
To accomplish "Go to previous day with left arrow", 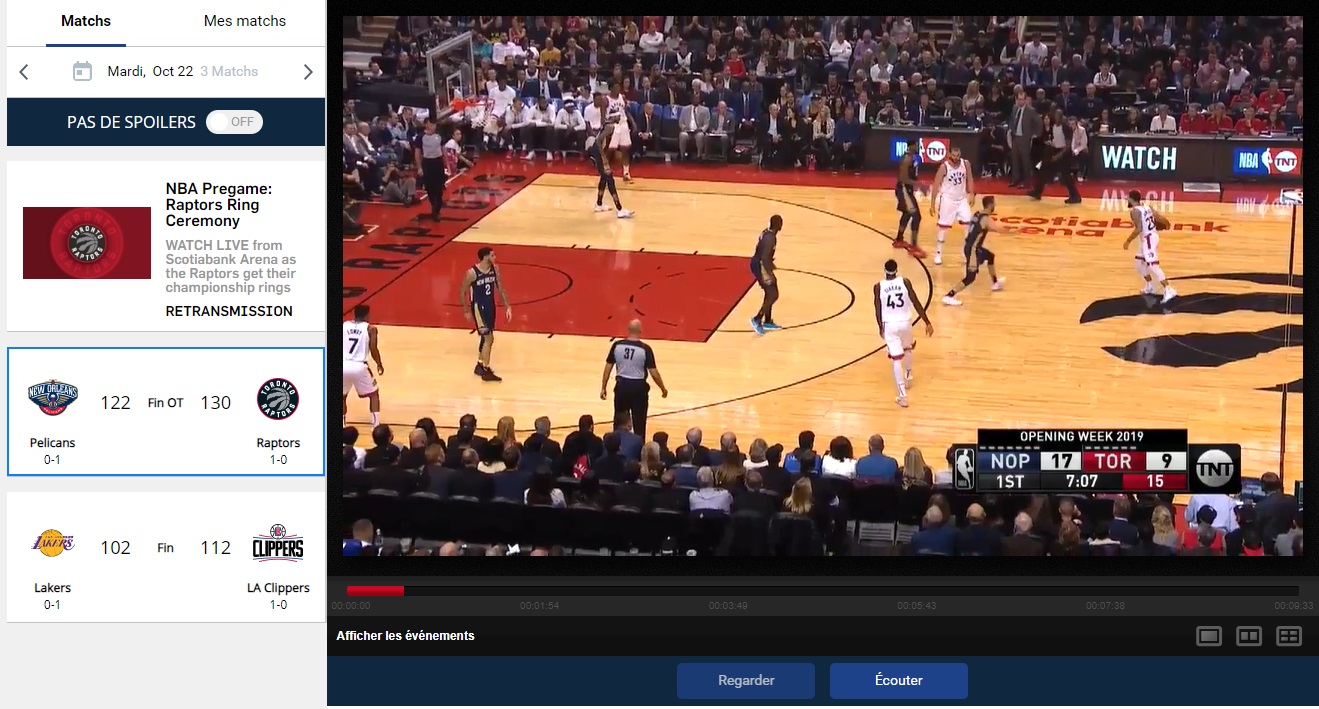I will pyautogui.click(x=24, y=72).
